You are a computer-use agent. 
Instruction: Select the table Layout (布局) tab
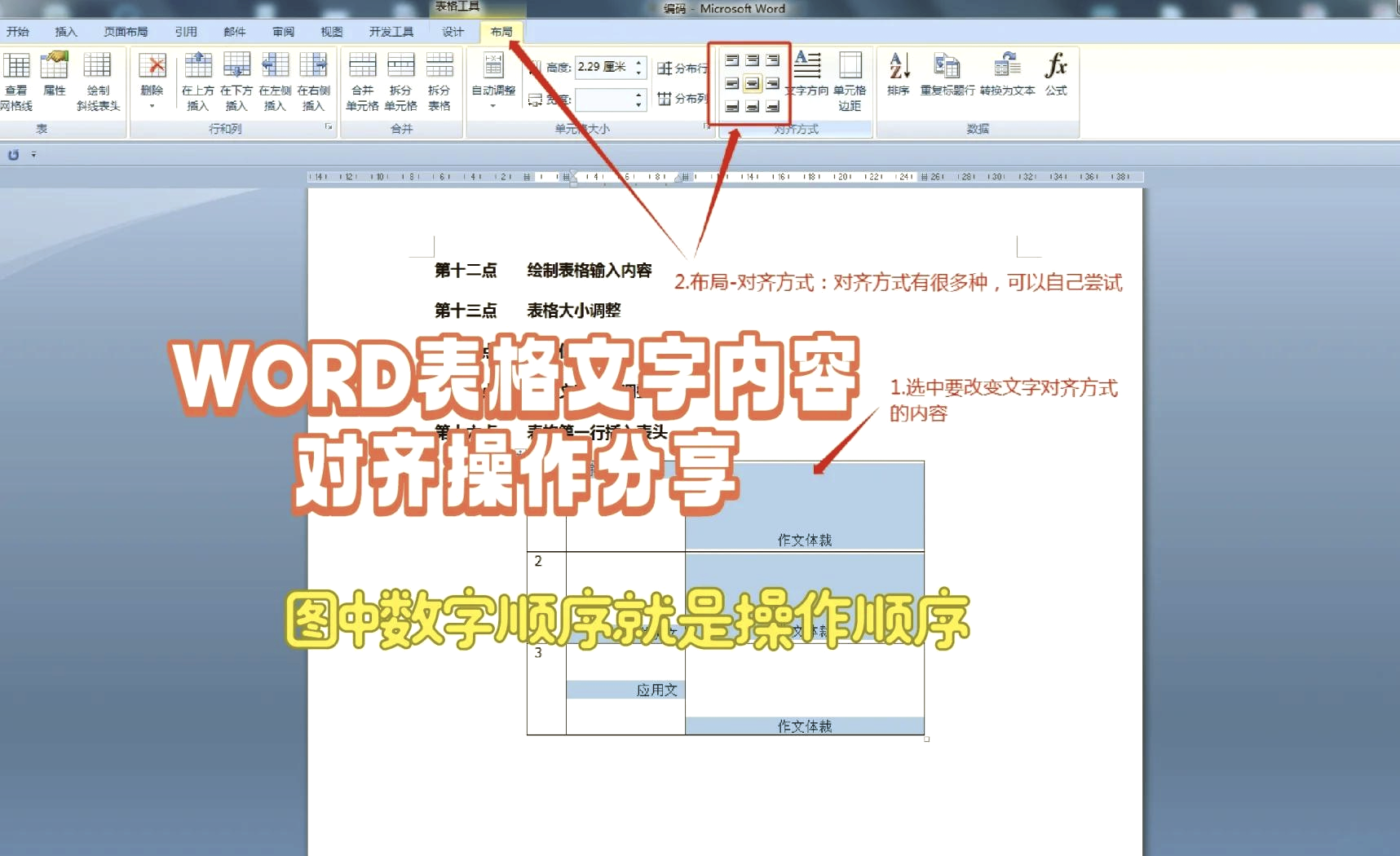coord(501,32)
